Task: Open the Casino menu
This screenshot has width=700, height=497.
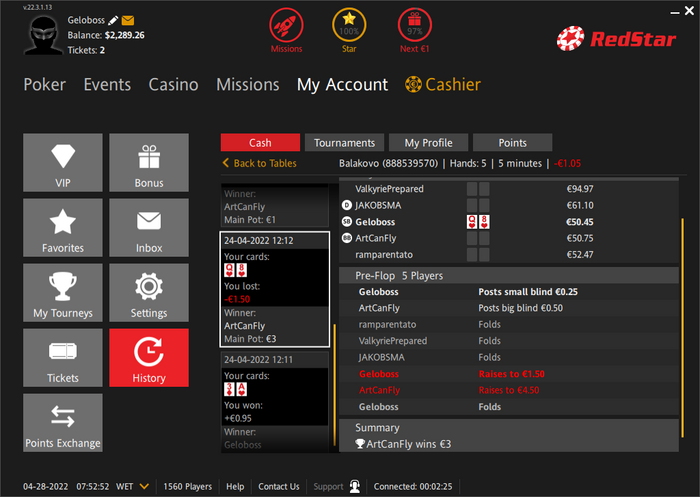Action: [x=173, y=84]
